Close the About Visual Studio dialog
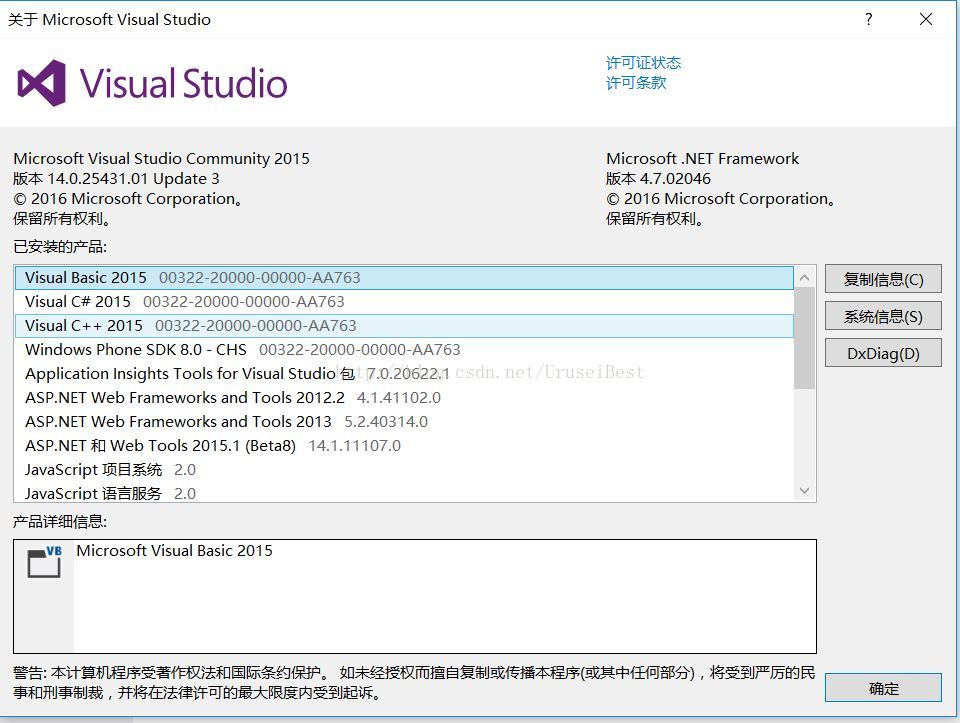960x723 pixels. pos(926,19)
